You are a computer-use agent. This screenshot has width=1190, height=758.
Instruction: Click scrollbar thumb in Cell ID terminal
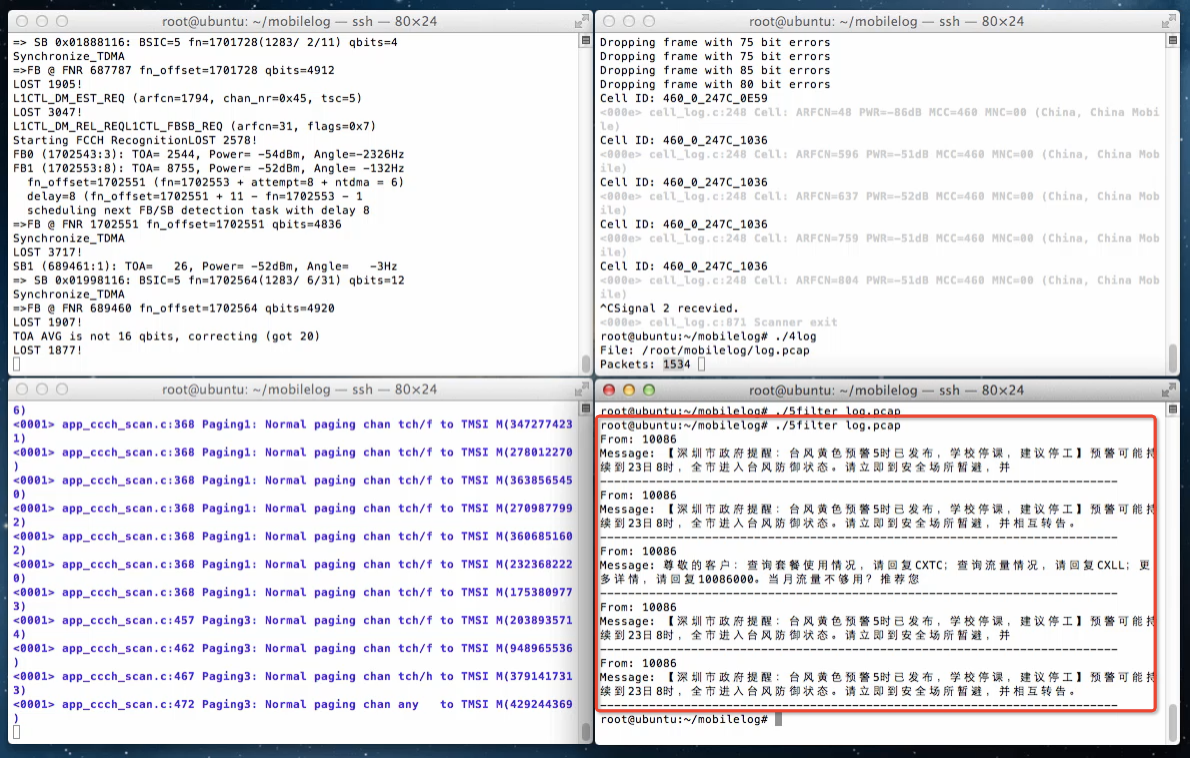coord(1172,357)
